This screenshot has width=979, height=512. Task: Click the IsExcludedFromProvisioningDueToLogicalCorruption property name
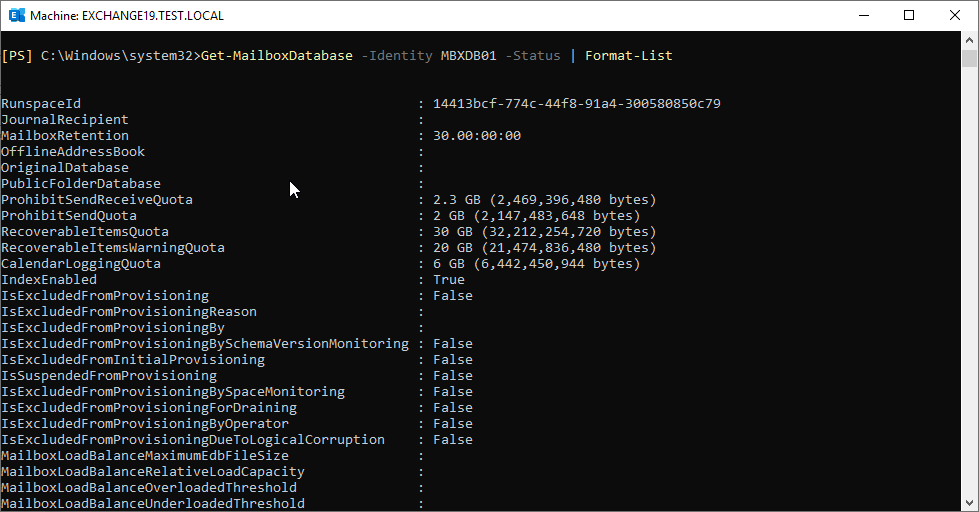(193, 440)
